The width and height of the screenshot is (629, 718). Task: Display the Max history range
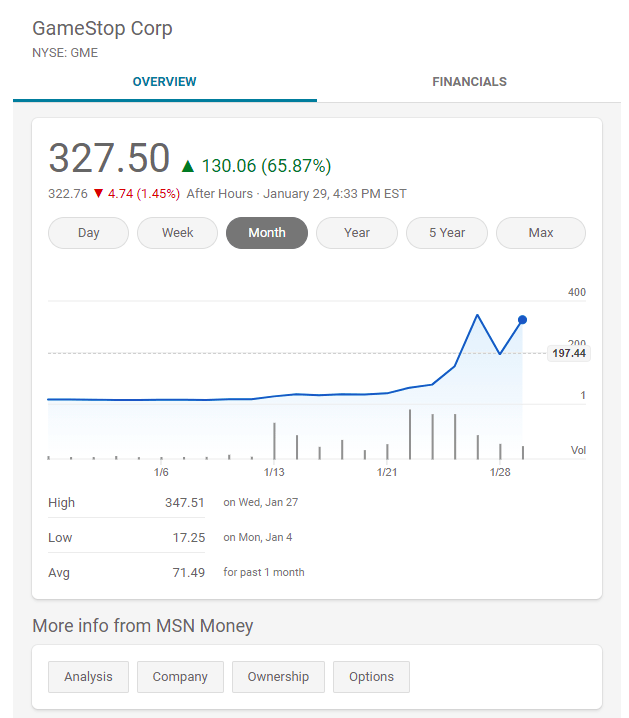coord(541,233)
